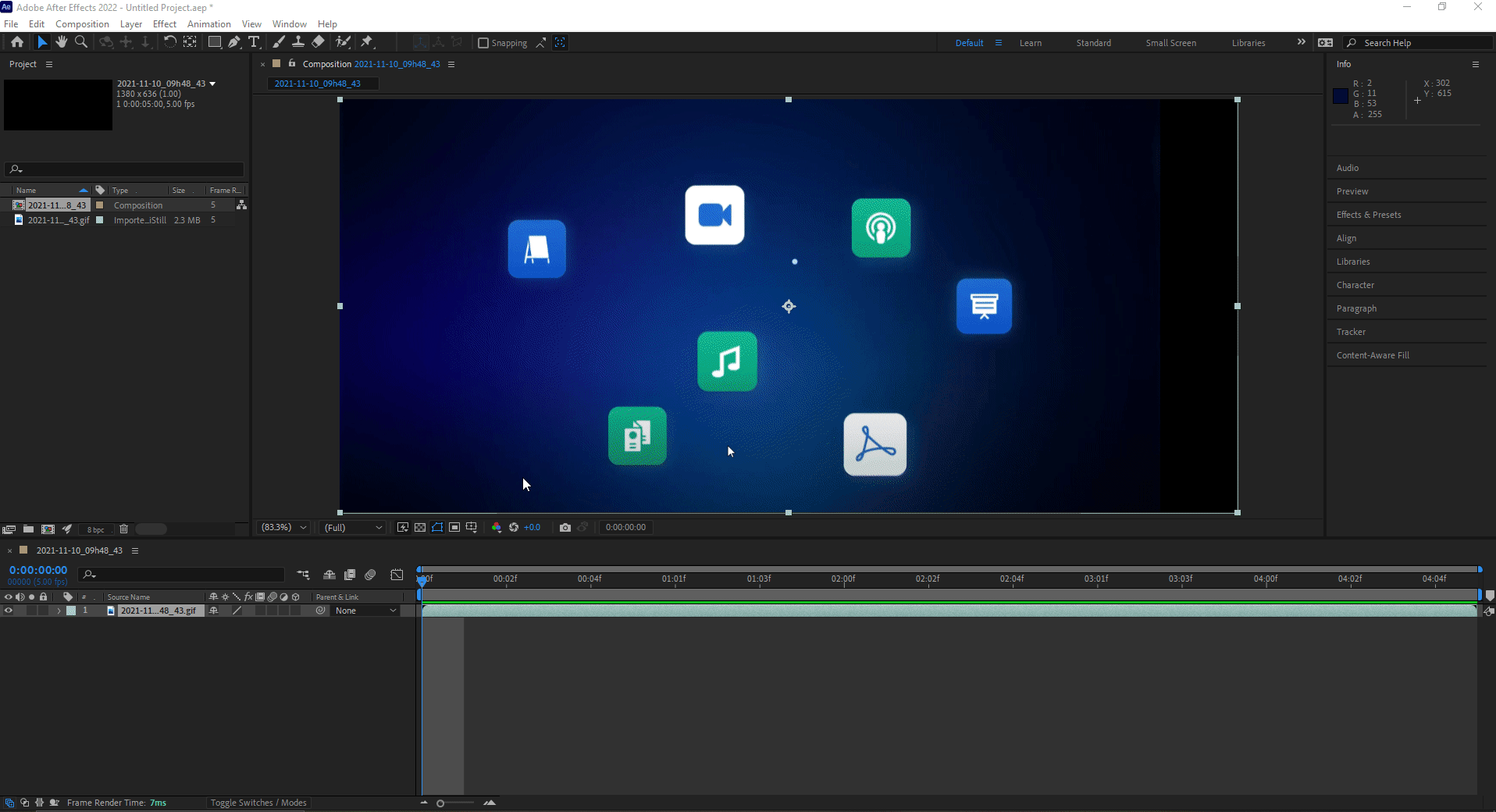
Task: Toggle Motion Blur enable in timeline
Action: pyautogui.click(x=371, y=575)
